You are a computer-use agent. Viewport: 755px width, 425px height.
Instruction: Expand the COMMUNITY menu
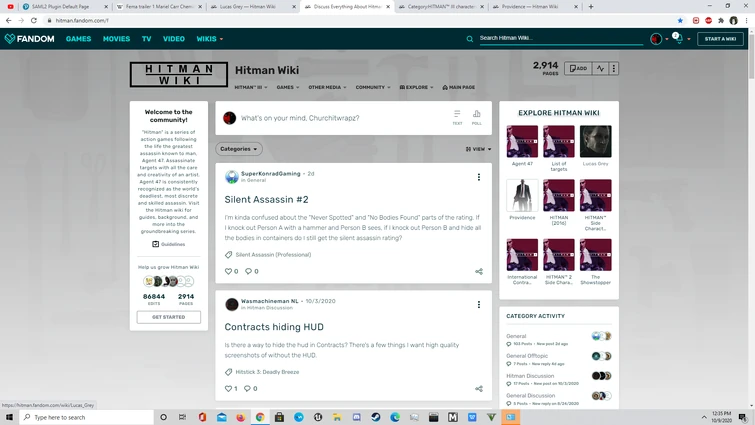373,88
